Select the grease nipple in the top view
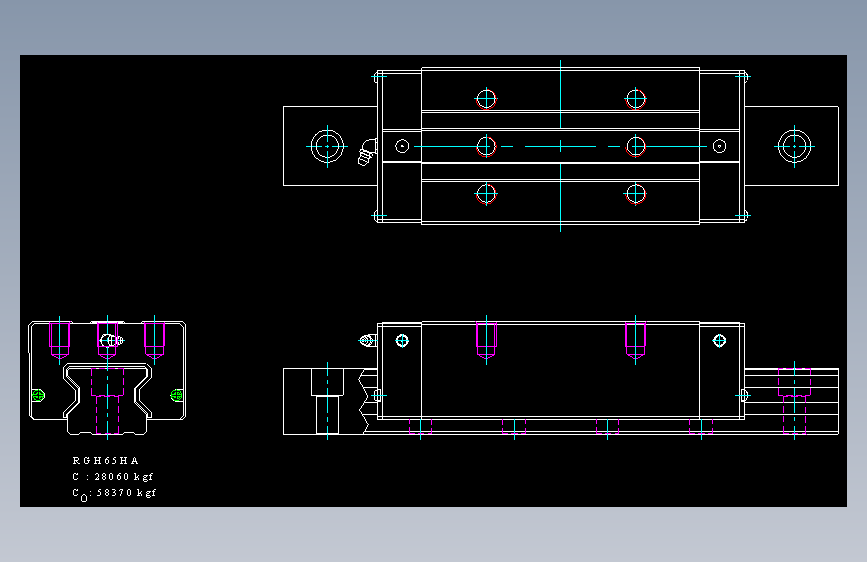This screenshot has width=867, height=562. click(367, 152)
